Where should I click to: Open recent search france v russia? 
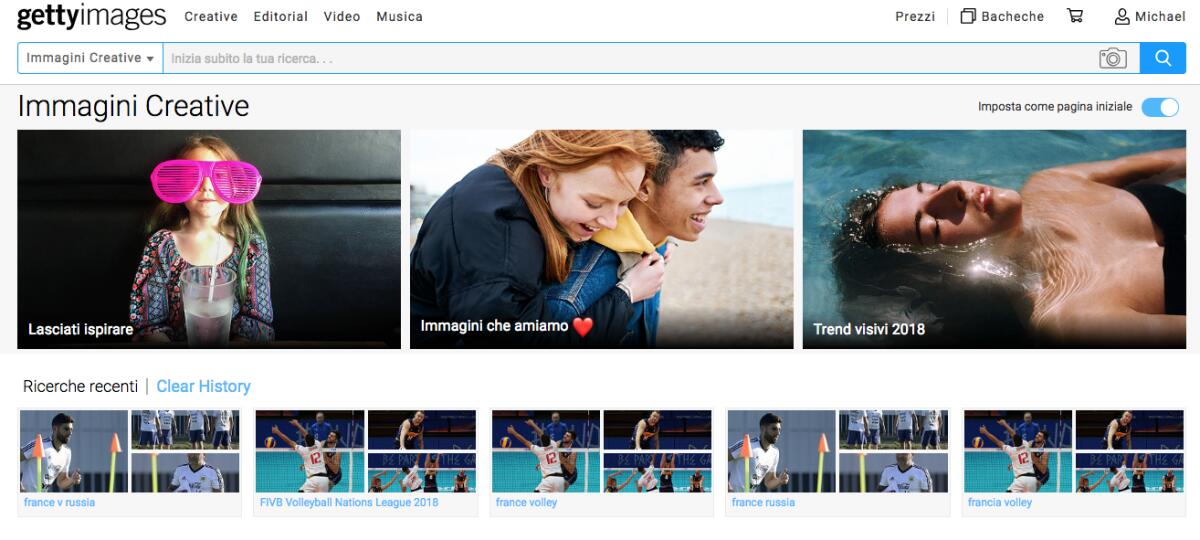click(129, 460)
